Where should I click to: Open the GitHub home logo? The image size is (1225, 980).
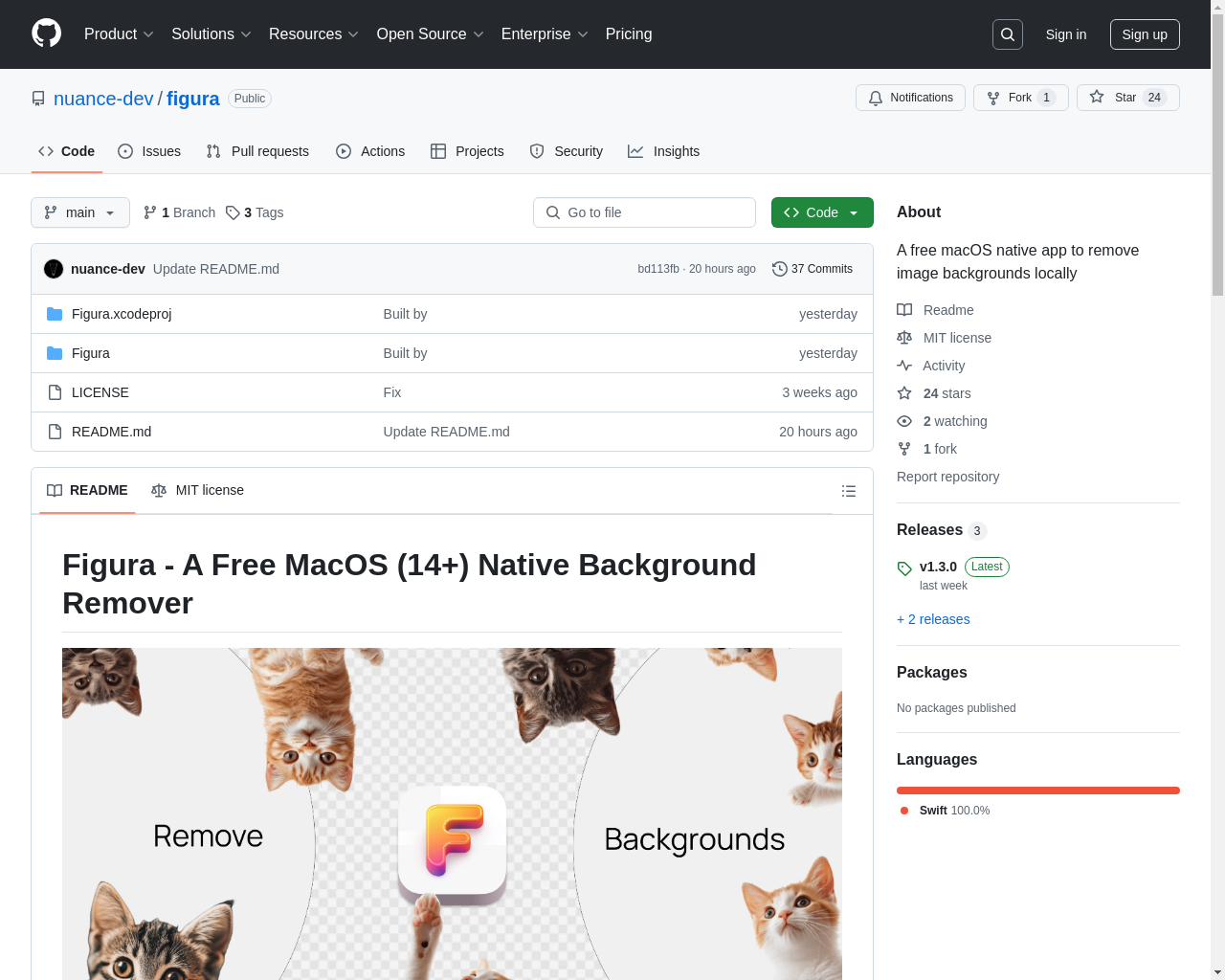pyautogui.click(x=47, y=33)
